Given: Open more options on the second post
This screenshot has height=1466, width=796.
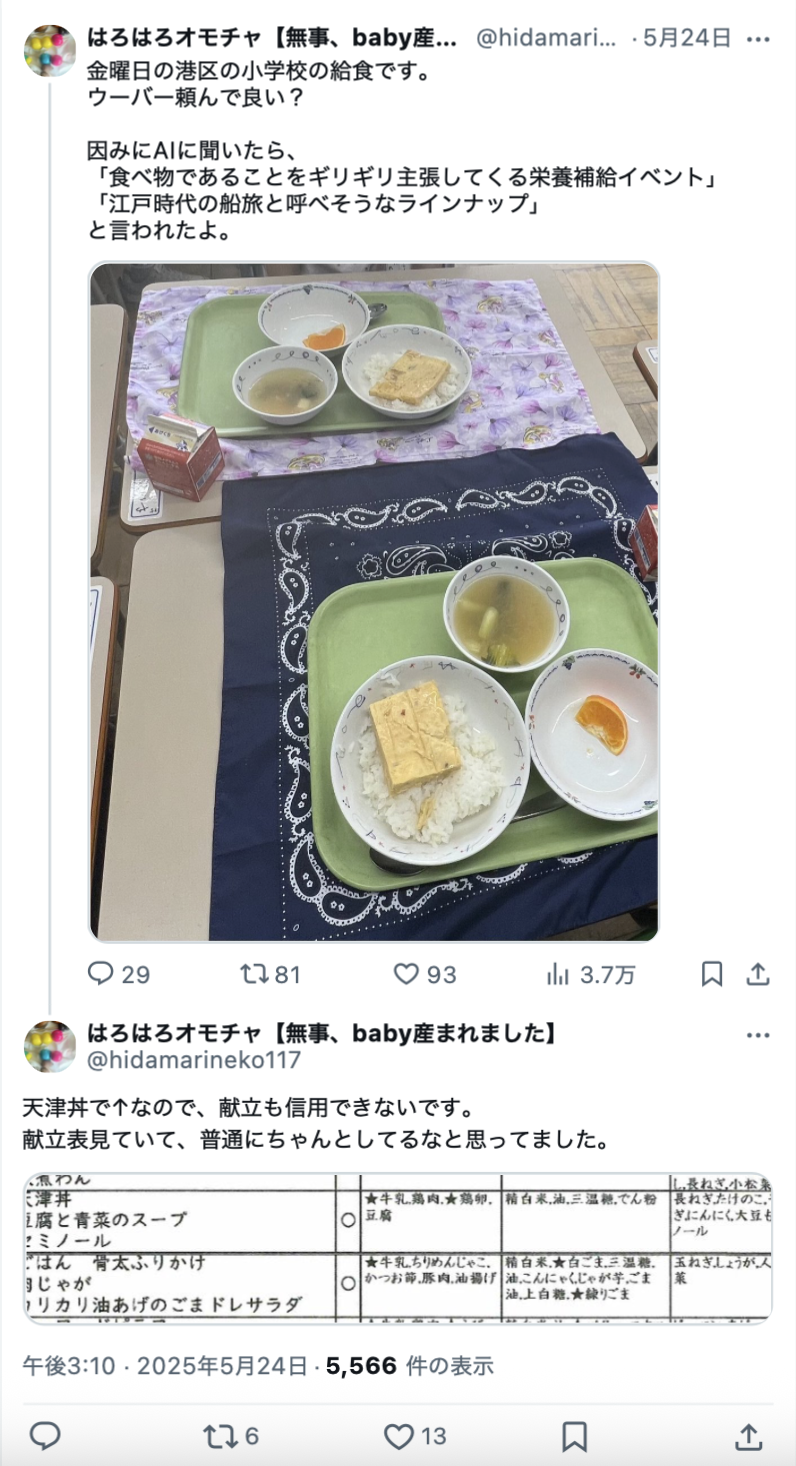Looking at the screenshot, I should (x=758, y=1035).
